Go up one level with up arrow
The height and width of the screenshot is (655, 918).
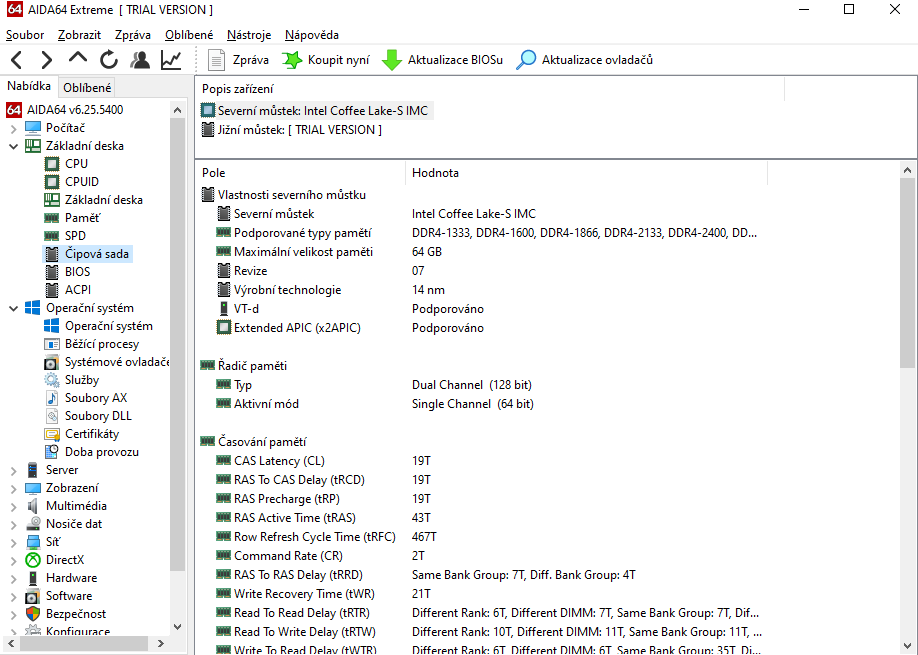[78, 59]
